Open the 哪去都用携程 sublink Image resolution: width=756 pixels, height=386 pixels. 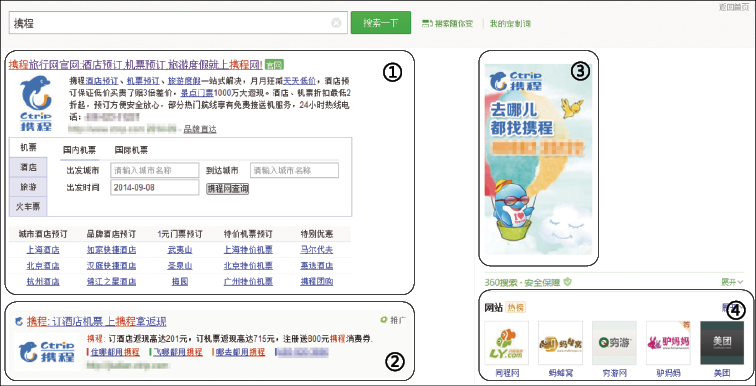240,352
